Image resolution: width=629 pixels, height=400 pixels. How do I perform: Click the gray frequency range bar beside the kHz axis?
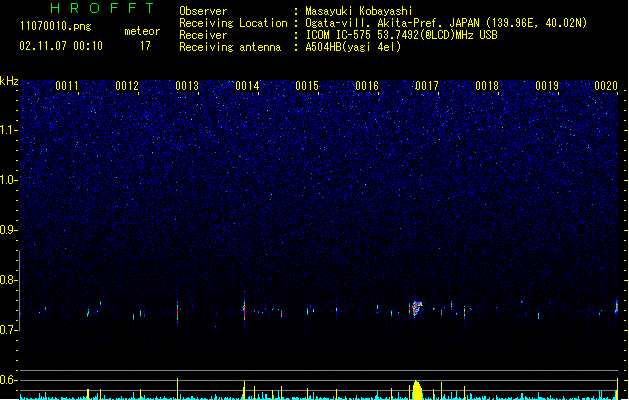[20, 290]
